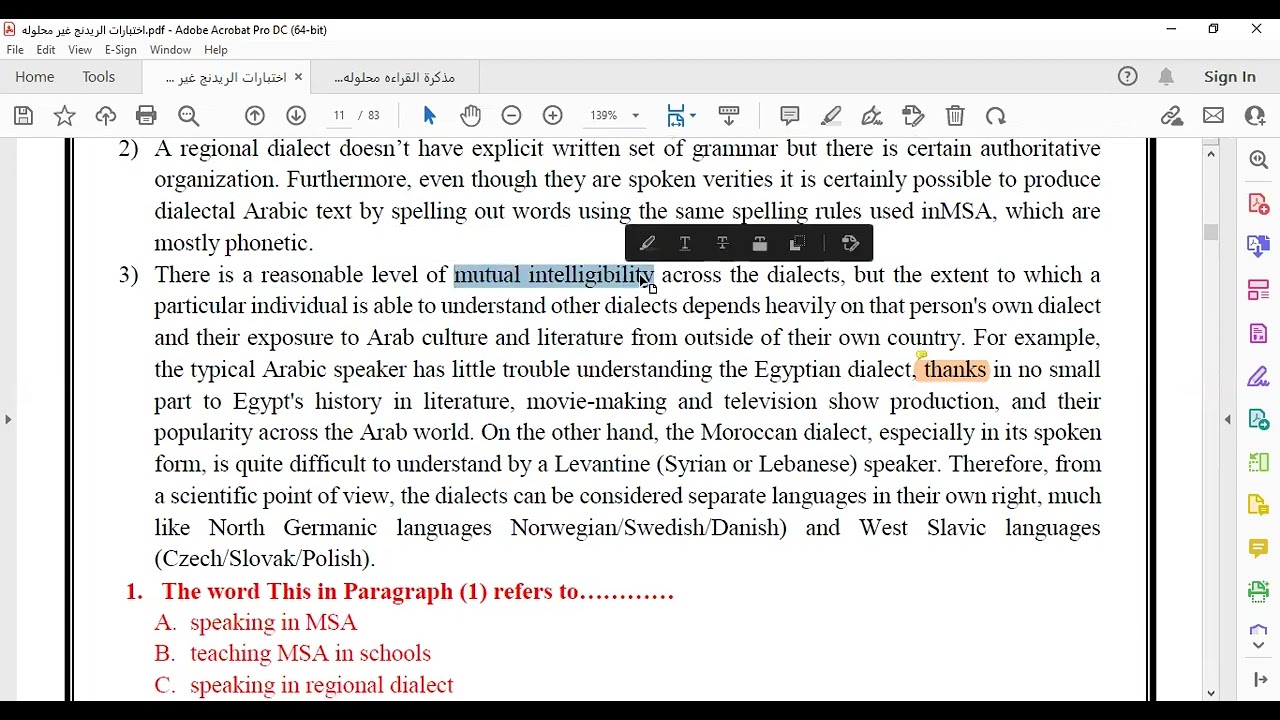Open the yellow Comment tool in the right panel

coord(1258,548)
